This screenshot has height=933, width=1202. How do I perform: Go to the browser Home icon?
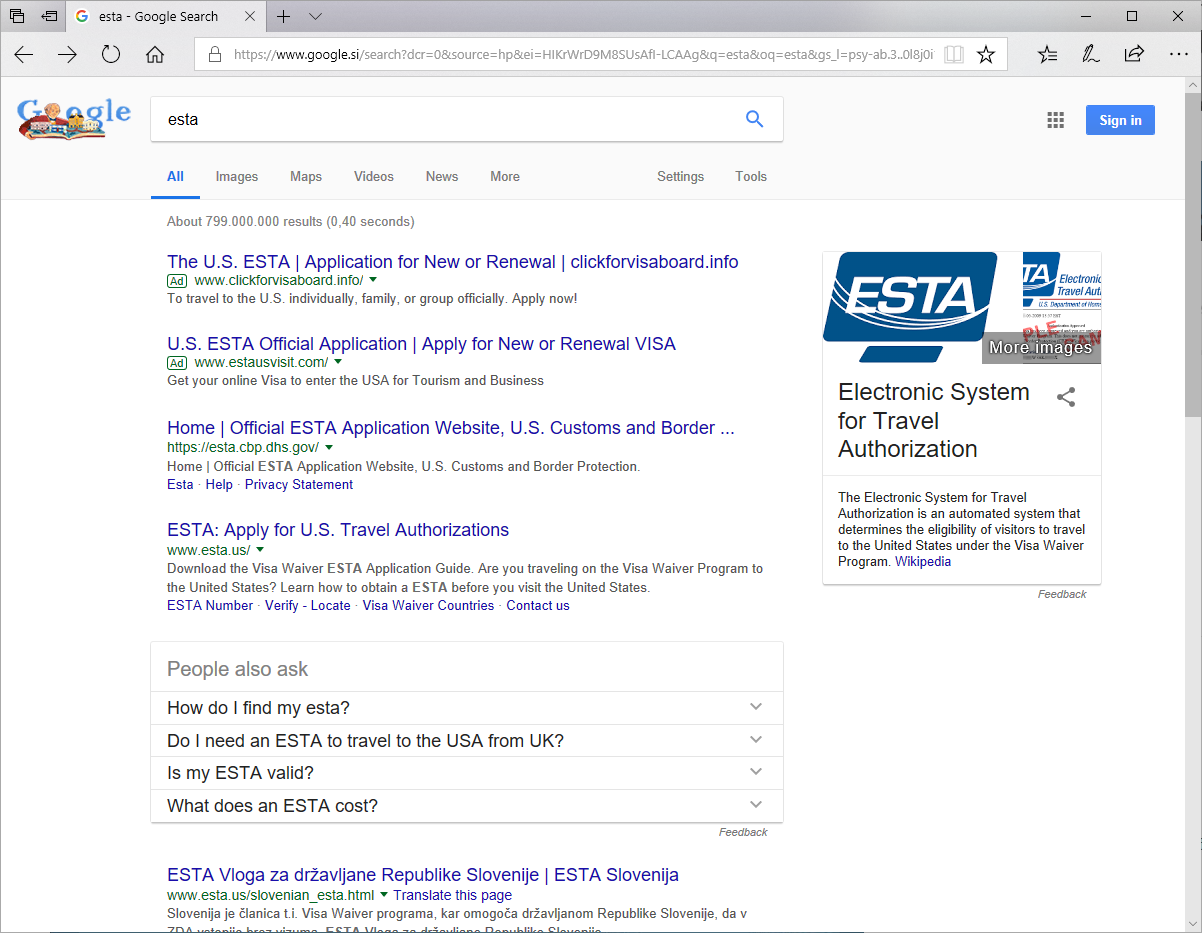tap(155, 55)
